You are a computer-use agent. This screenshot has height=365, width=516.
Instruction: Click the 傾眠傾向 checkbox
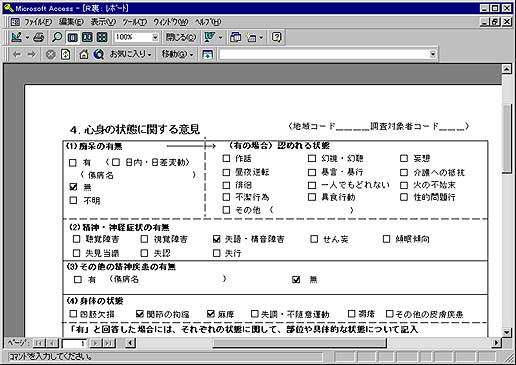[x=386, y=239]
